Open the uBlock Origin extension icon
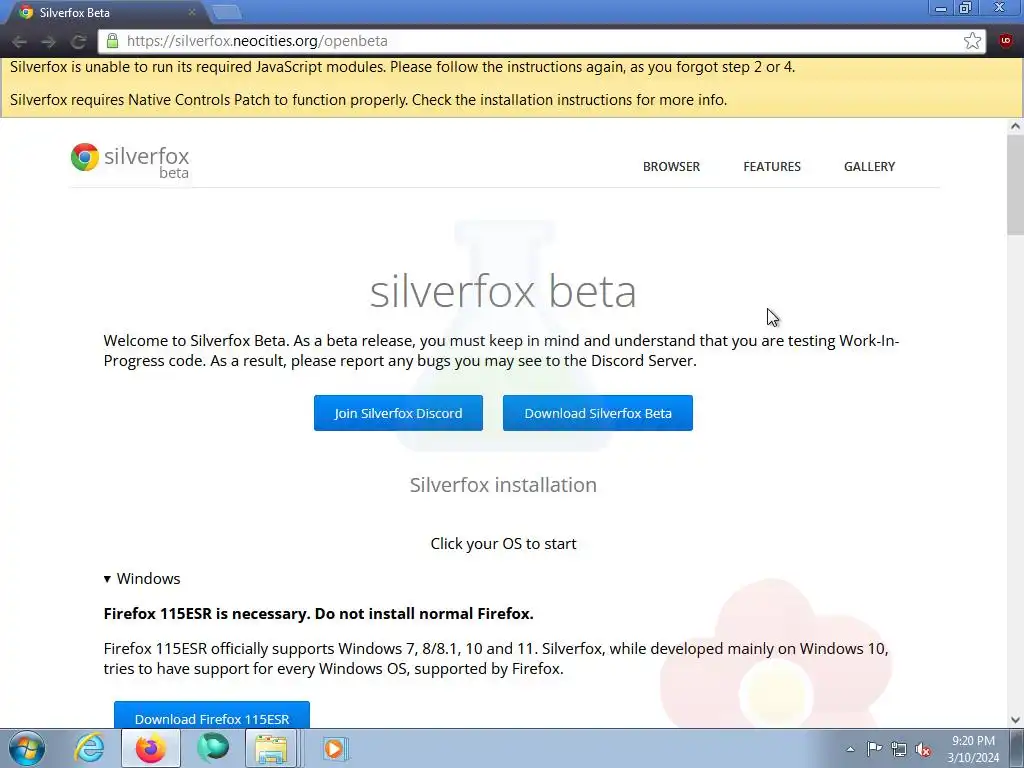This screenshot has height=768, width=1024. tap(1006, 41)
